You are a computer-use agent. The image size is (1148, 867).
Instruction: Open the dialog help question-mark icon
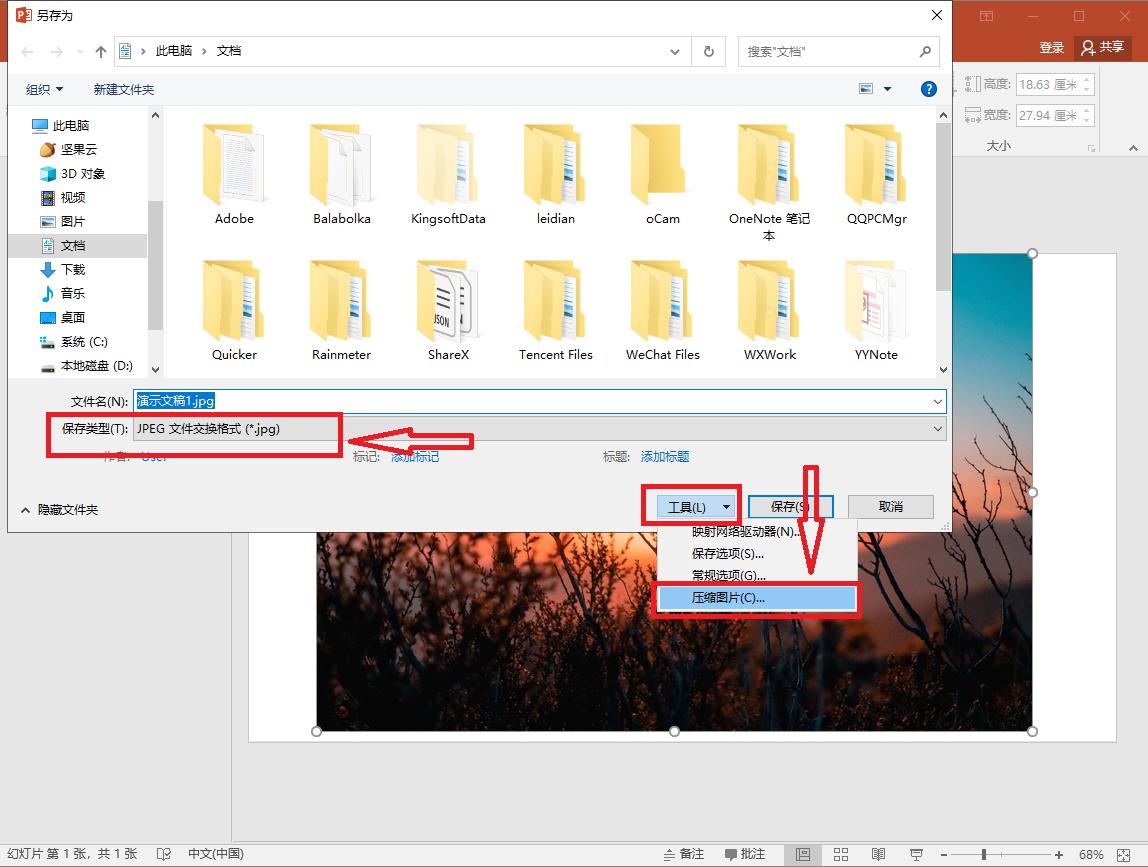click(x=928, y=89)
